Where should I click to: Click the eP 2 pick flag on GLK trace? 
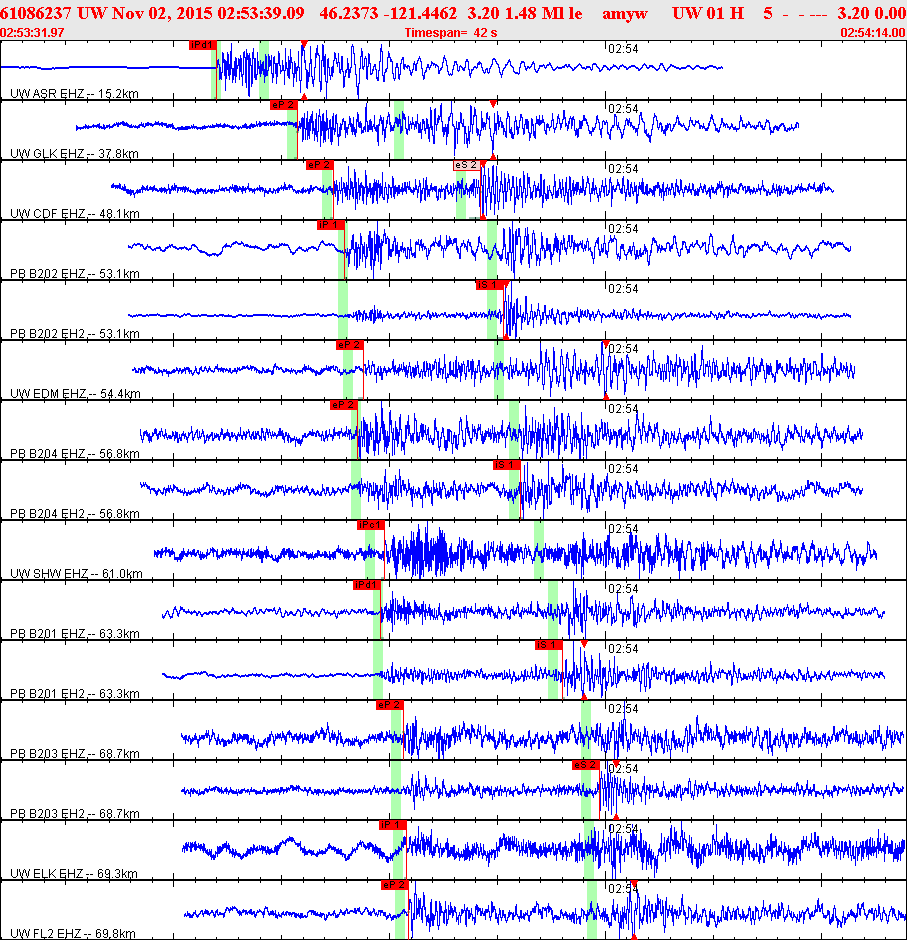coord(283,105)
